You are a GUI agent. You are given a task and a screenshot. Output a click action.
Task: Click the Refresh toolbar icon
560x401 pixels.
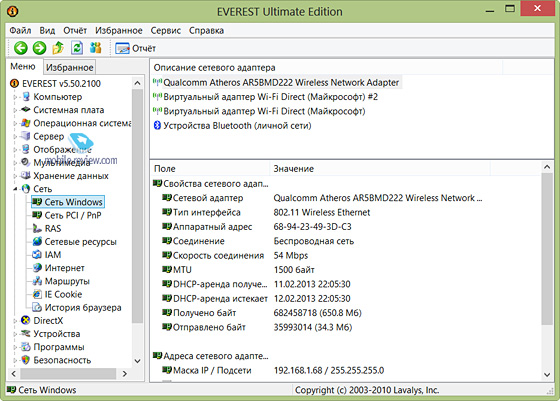pyautogui.click(x=77, y=48)
